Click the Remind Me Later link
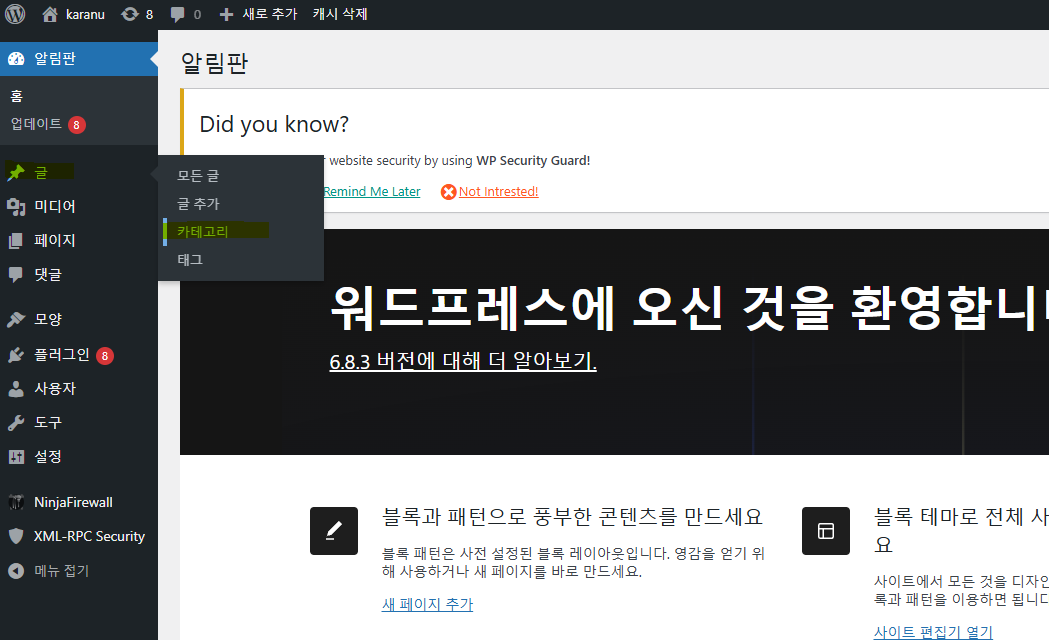This screenshot has height=640, width=1049. pyautogui.click(x=372, y=192)
